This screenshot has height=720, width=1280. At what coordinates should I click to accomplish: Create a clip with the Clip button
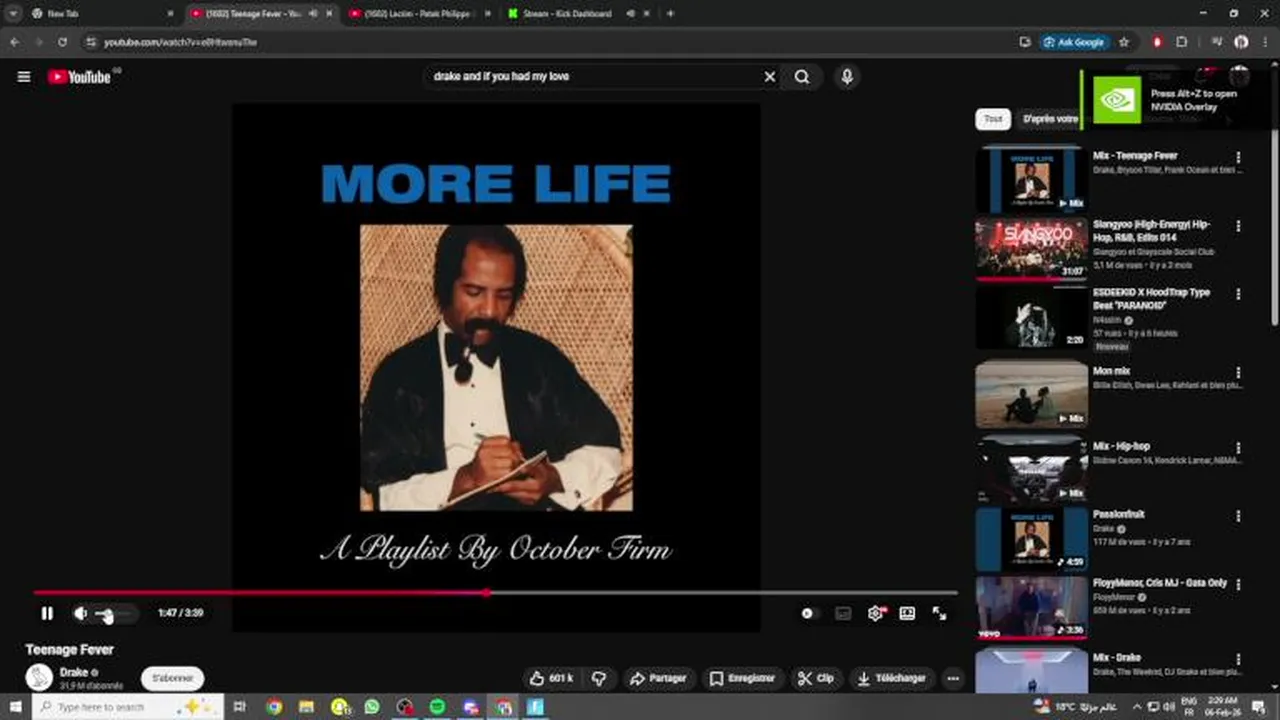point(816,678)
